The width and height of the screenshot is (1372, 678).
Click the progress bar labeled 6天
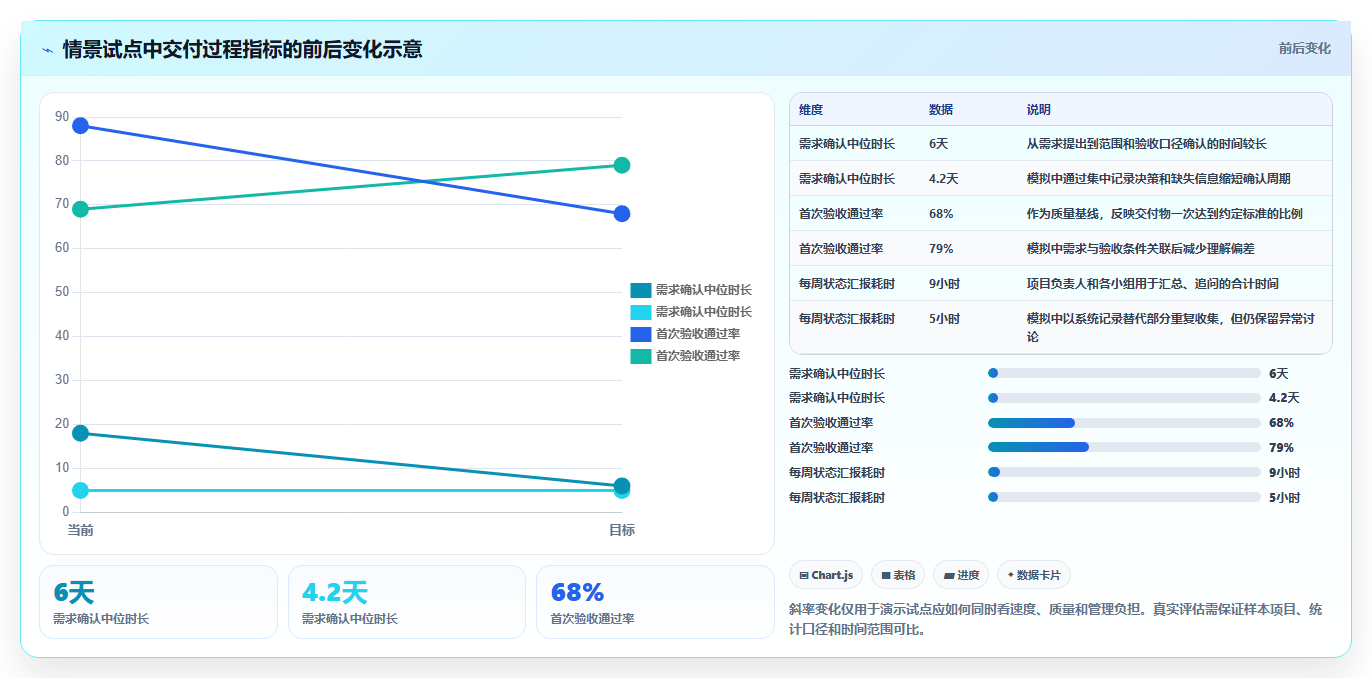click(x=1124, y=373)
